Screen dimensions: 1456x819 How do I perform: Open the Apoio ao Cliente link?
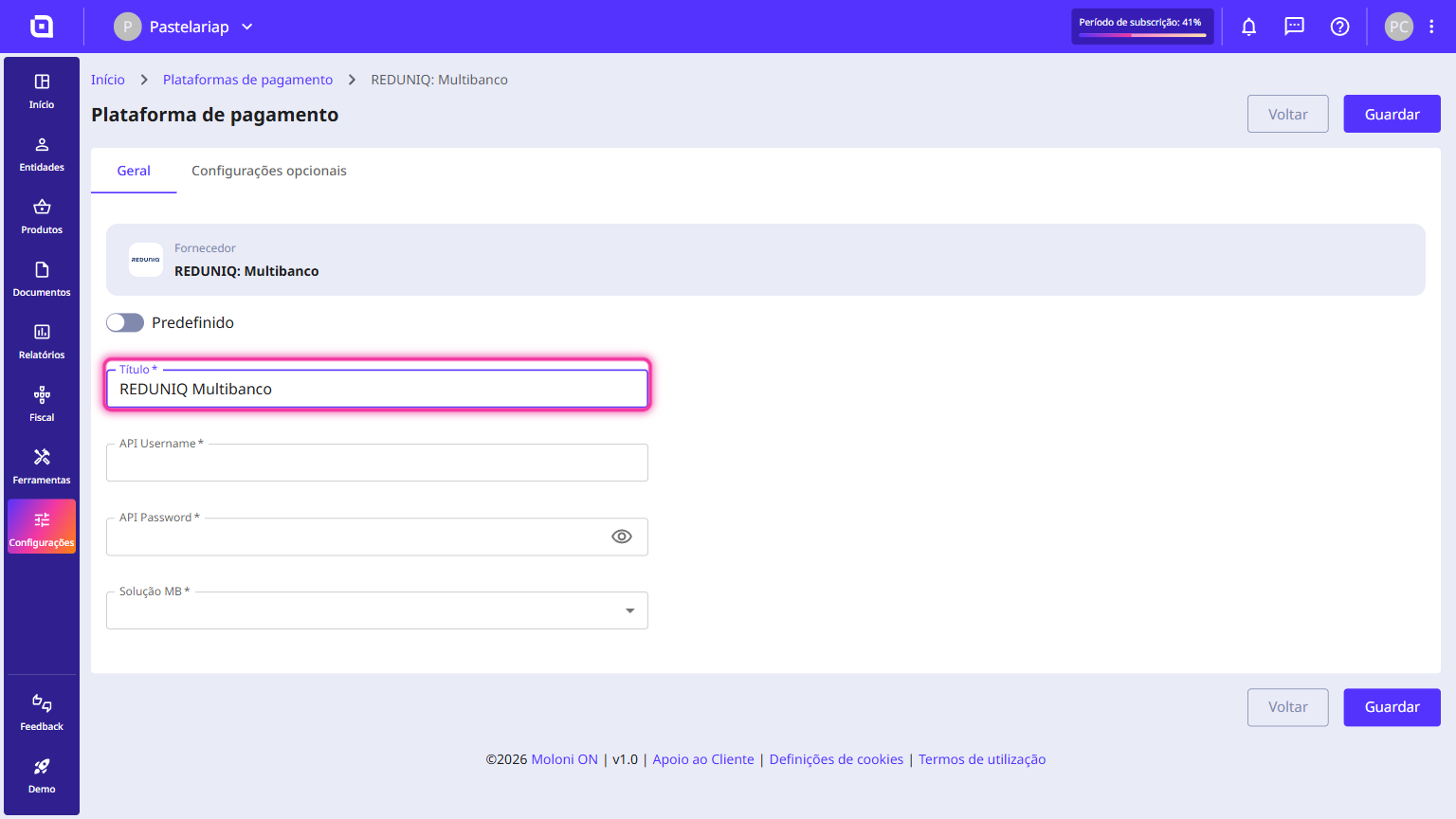(x=703, y=759)
